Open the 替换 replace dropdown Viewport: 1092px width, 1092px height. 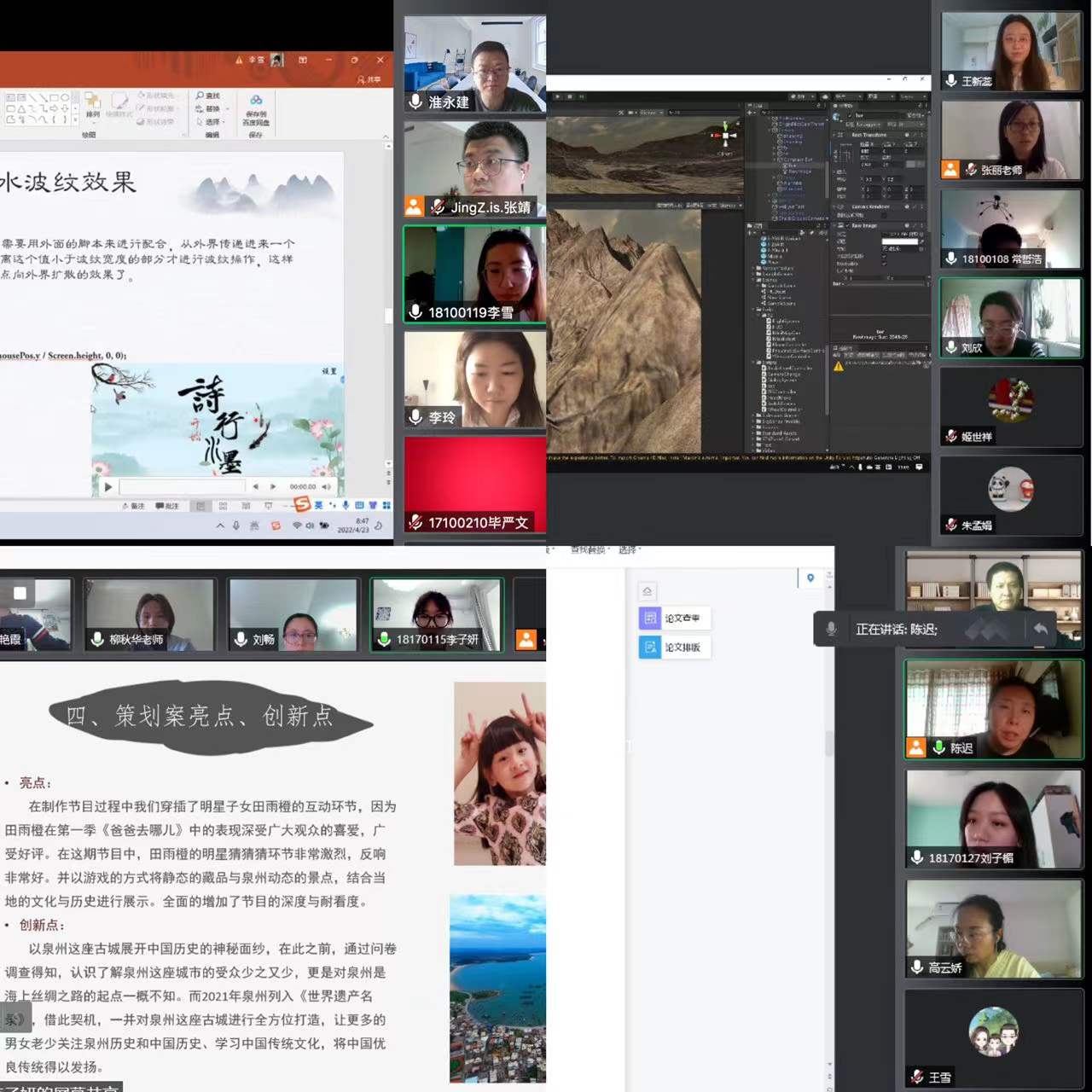tap(210, 108)
